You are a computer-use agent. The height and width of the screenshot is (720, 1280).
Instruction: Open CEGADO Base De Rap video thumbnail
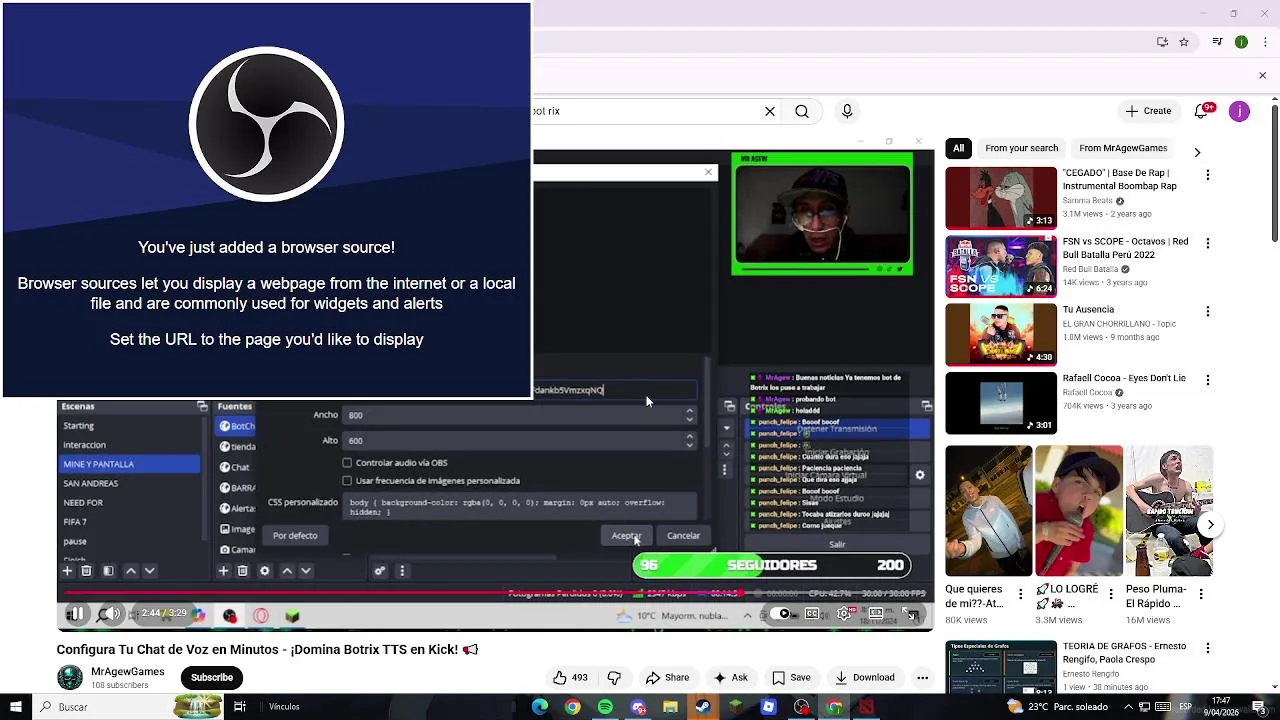coord(1001,198)
